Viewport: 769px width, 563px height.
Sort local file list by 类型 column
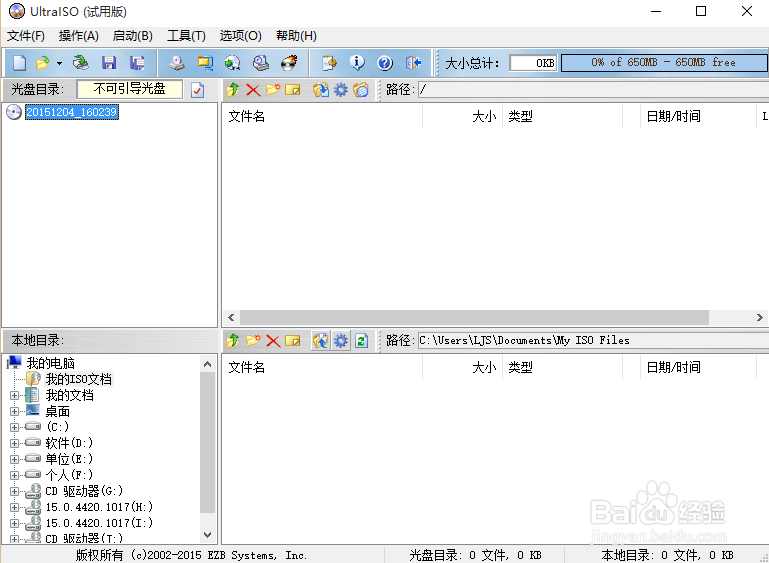[562, 367]
